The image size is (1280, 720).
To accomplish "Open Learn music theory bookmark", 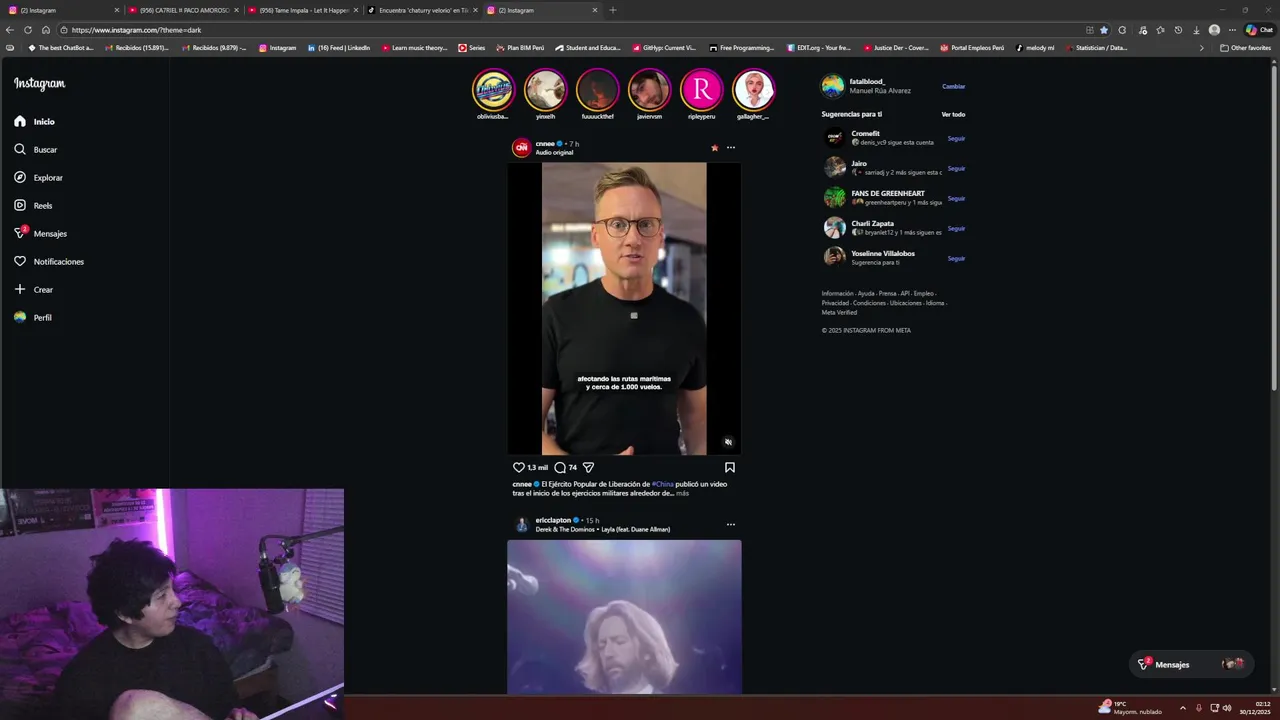I will point(415,48).
